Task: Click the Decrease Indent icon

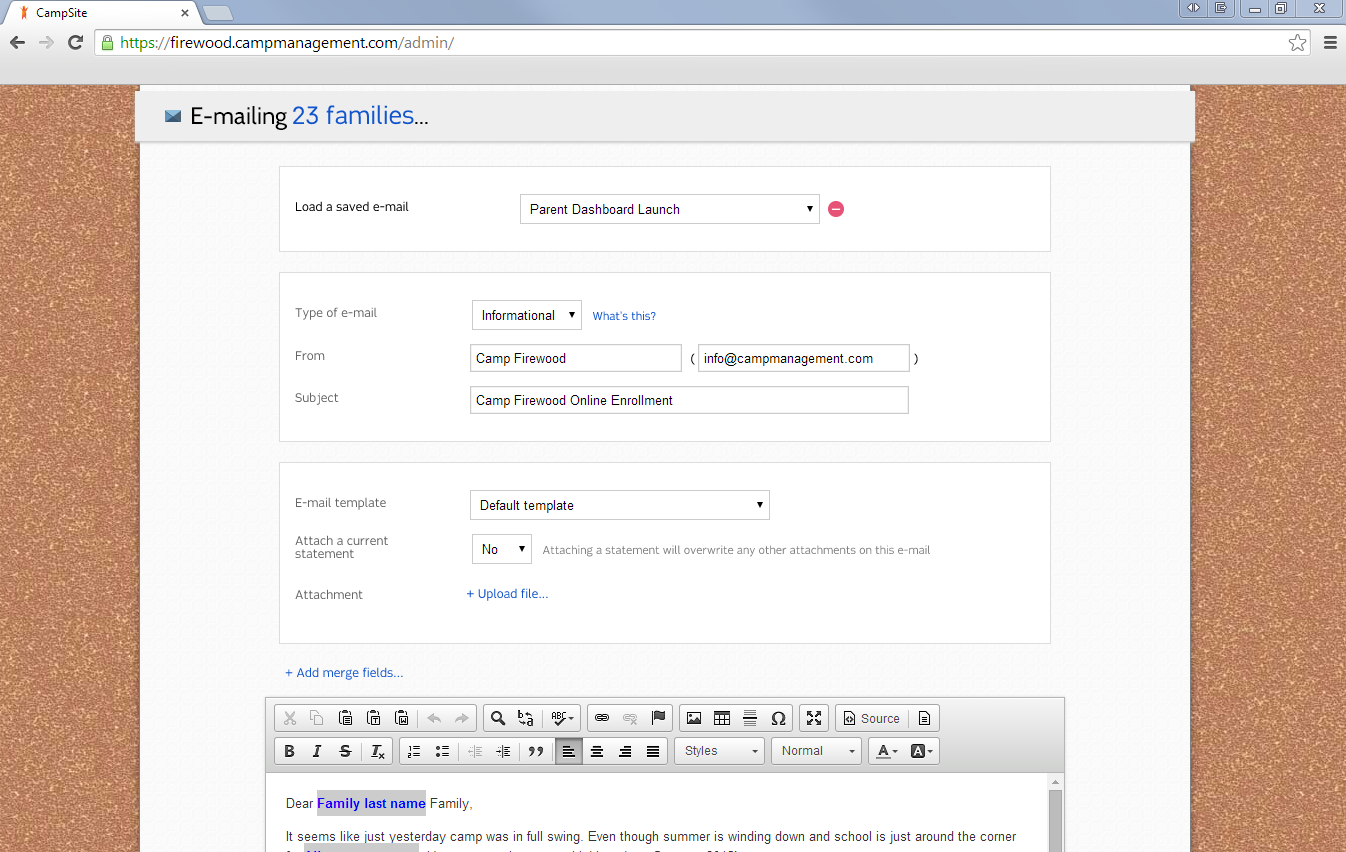Action: tap(475, 751)
